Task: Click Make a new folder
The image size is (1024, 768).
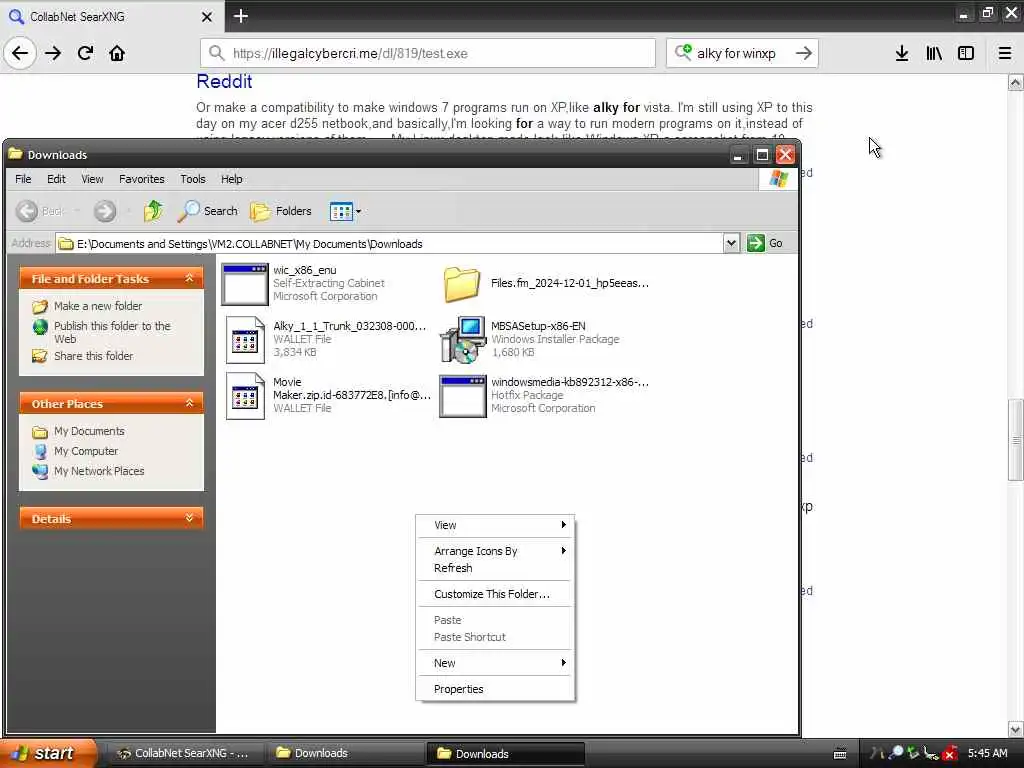Action: (x=97, y=306)
